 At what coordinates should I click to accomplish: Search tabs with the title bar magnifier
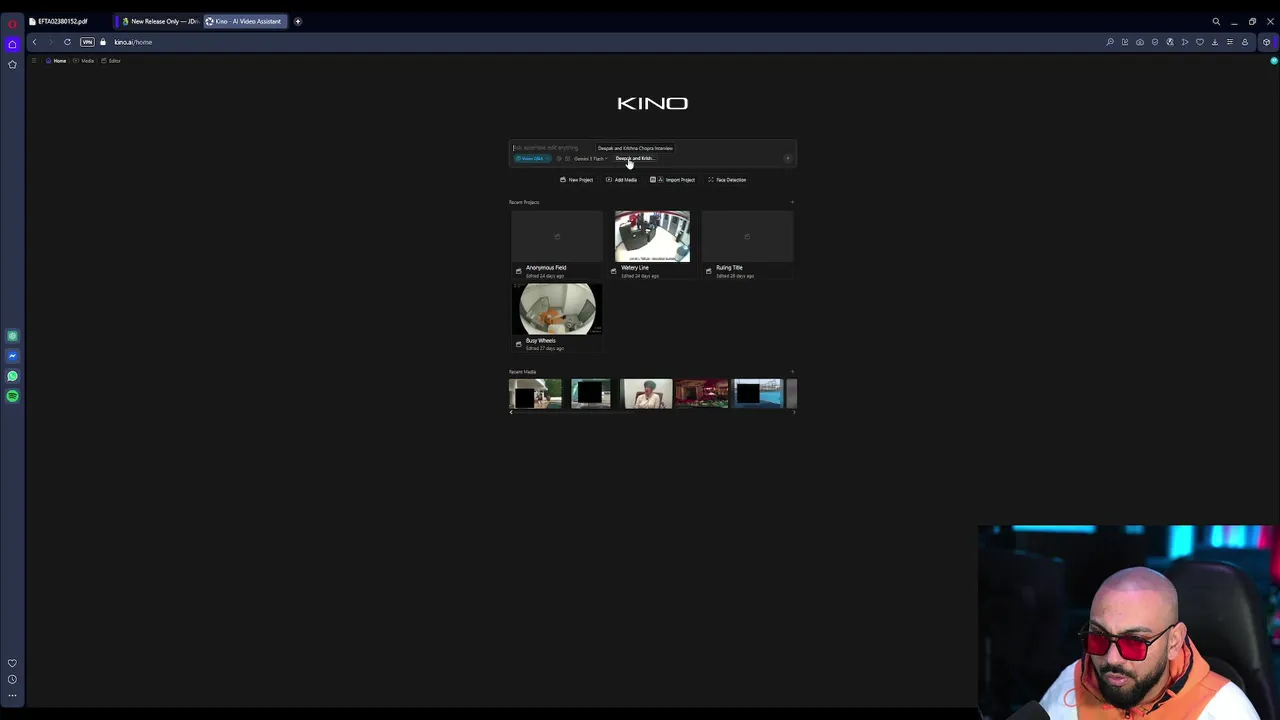1216,21
